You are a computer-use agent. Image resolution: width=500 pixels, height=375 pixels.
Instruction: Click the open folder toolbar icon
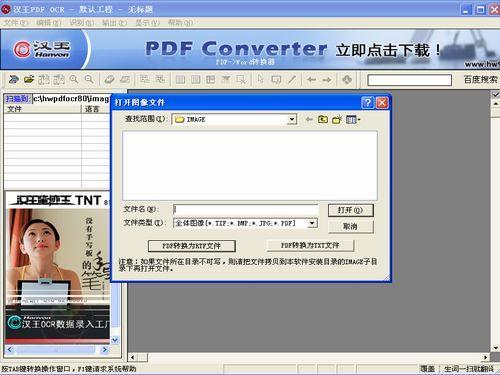click(29, 80)
